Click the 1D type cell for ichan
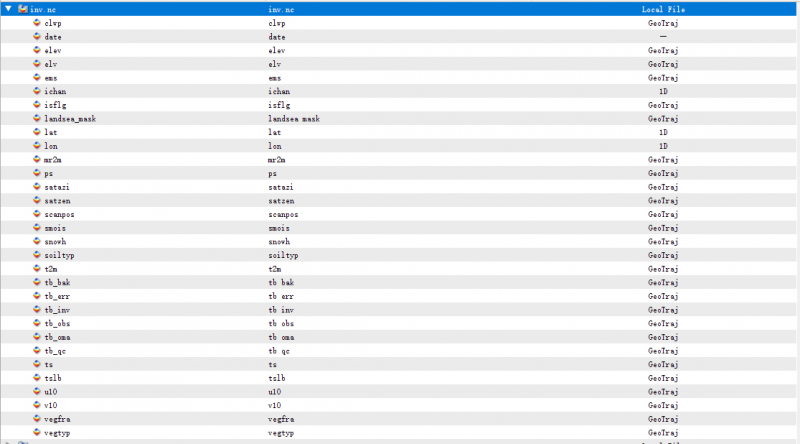The image size is (800, 444). tap(663, 91)
